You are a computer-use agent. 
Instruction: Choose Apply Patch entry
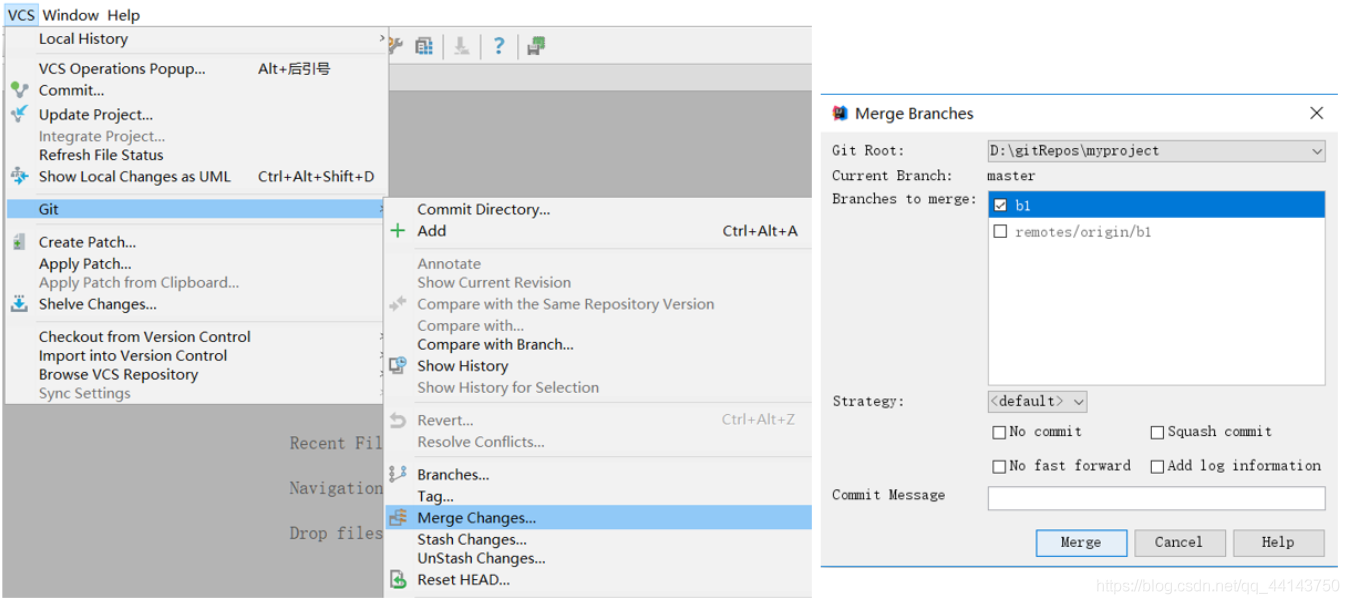tap(85, 264)
